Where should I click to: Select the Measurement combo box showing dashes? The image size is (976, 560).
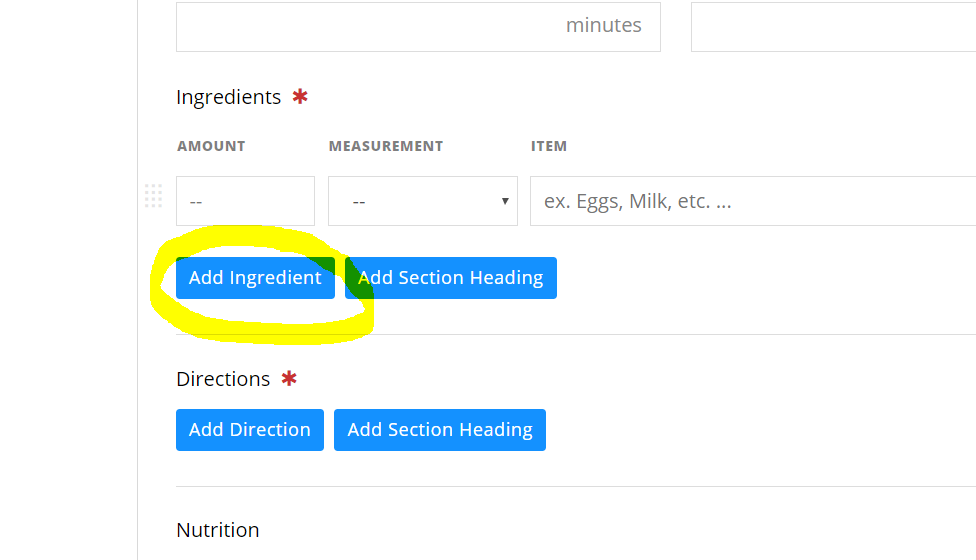pos(423,201)
